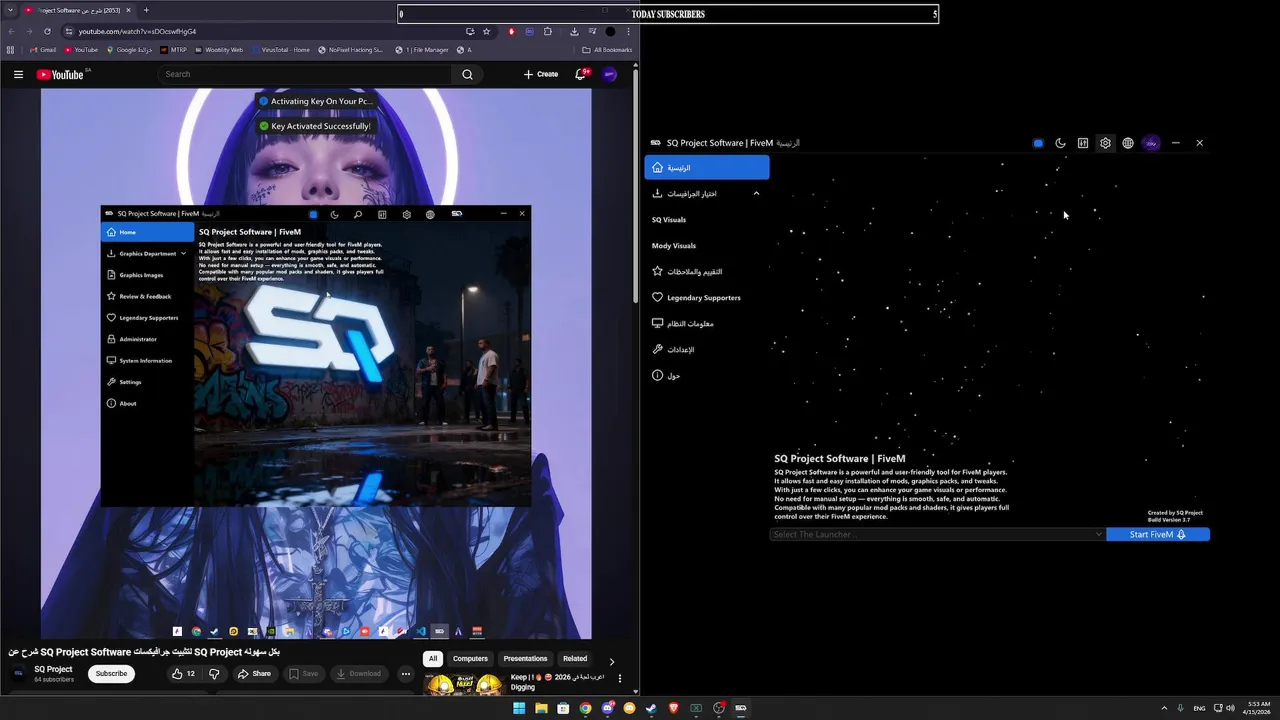Open File Explorer from the taskbar

(x=541, y=708)
